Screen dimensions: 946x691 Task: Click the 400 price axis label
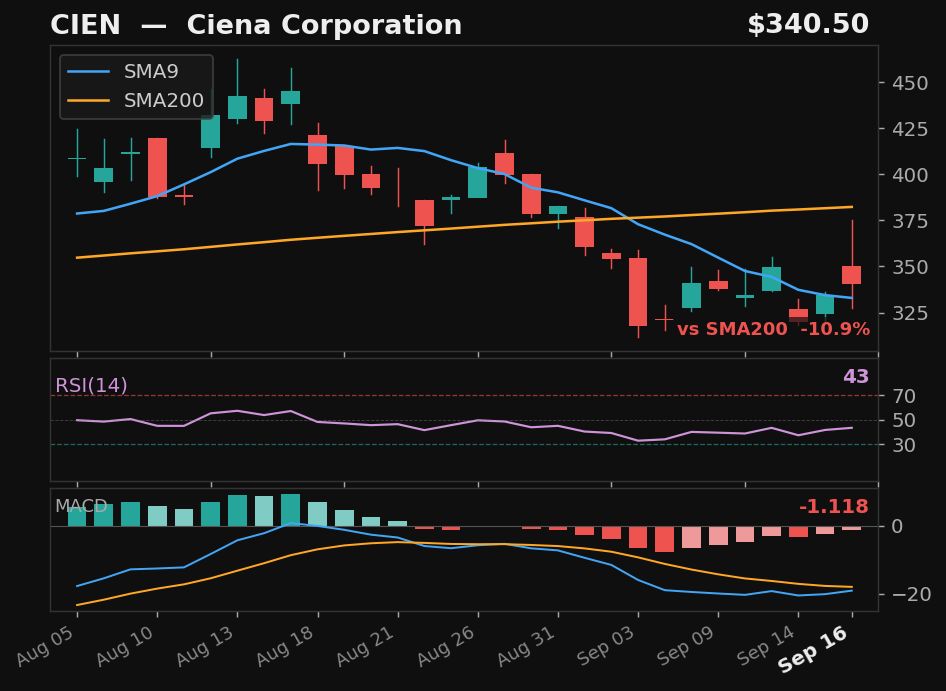[x=910, y=175]
